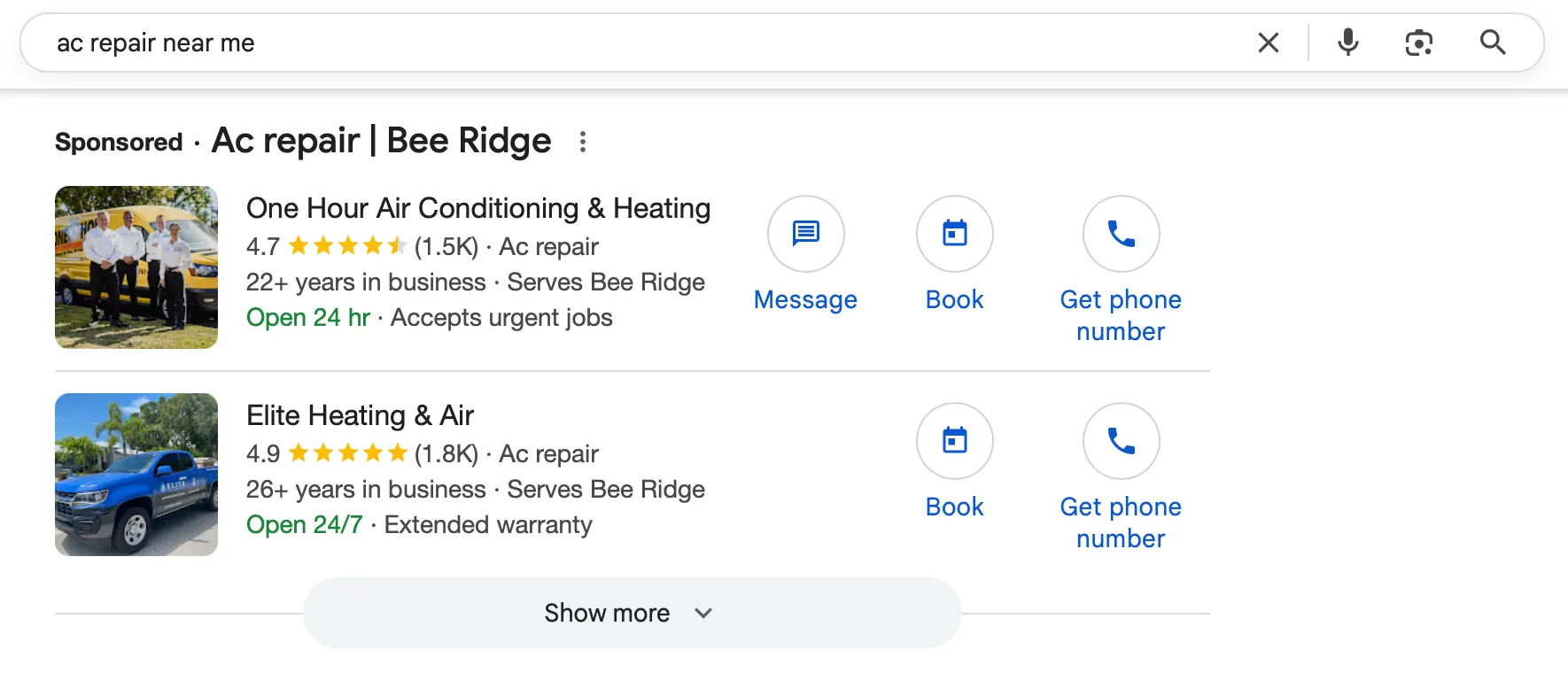
Task: Open One Hour Air Conditioning & Heating listing
Action: [477, 208]
